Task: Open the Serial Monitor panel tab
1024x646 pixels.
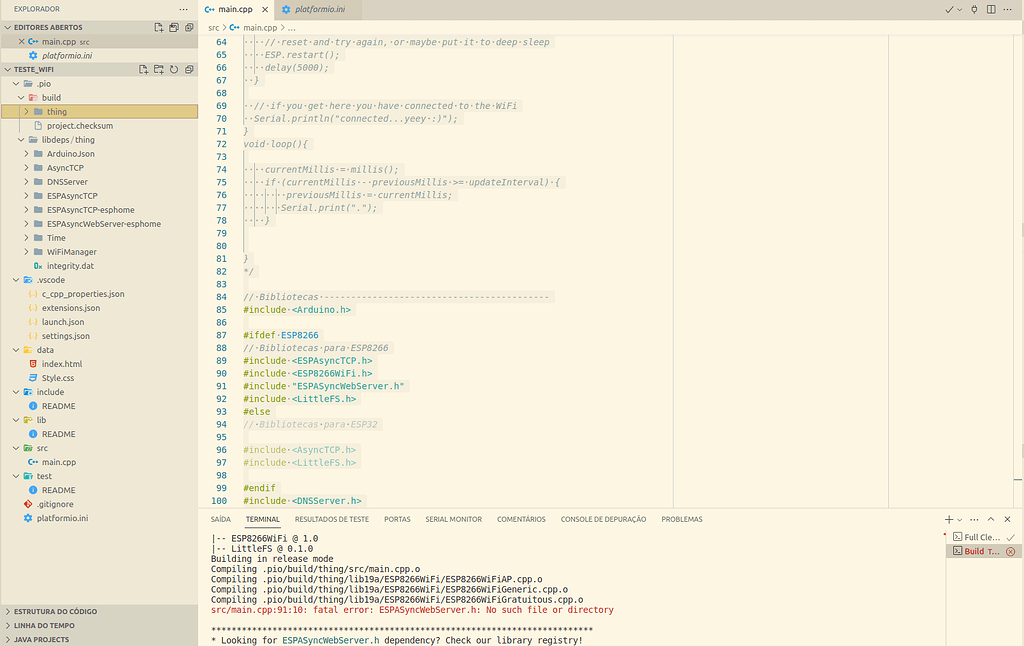Action: tap(454, 519)
